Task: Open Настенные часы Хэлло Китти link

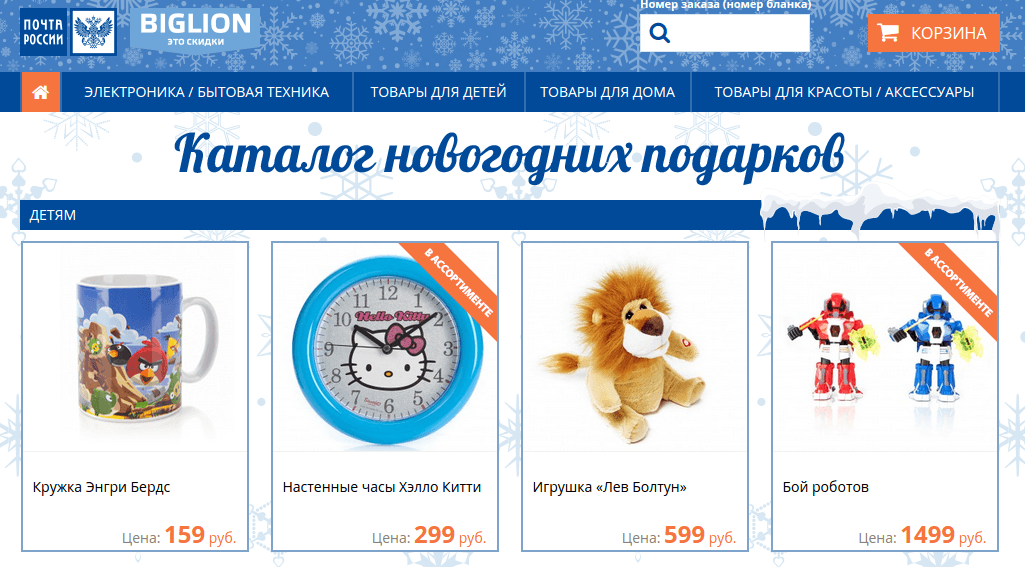Action: (x=382, y=487)
